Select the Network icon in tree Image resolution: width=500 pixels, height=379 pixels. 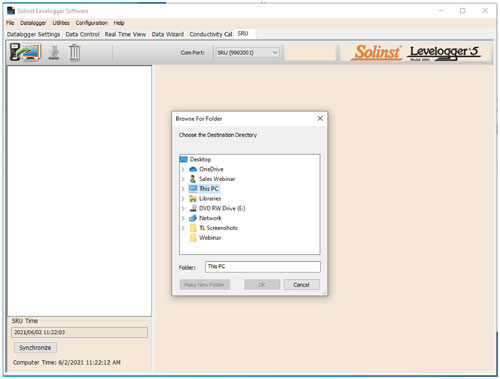coord(193,218)
